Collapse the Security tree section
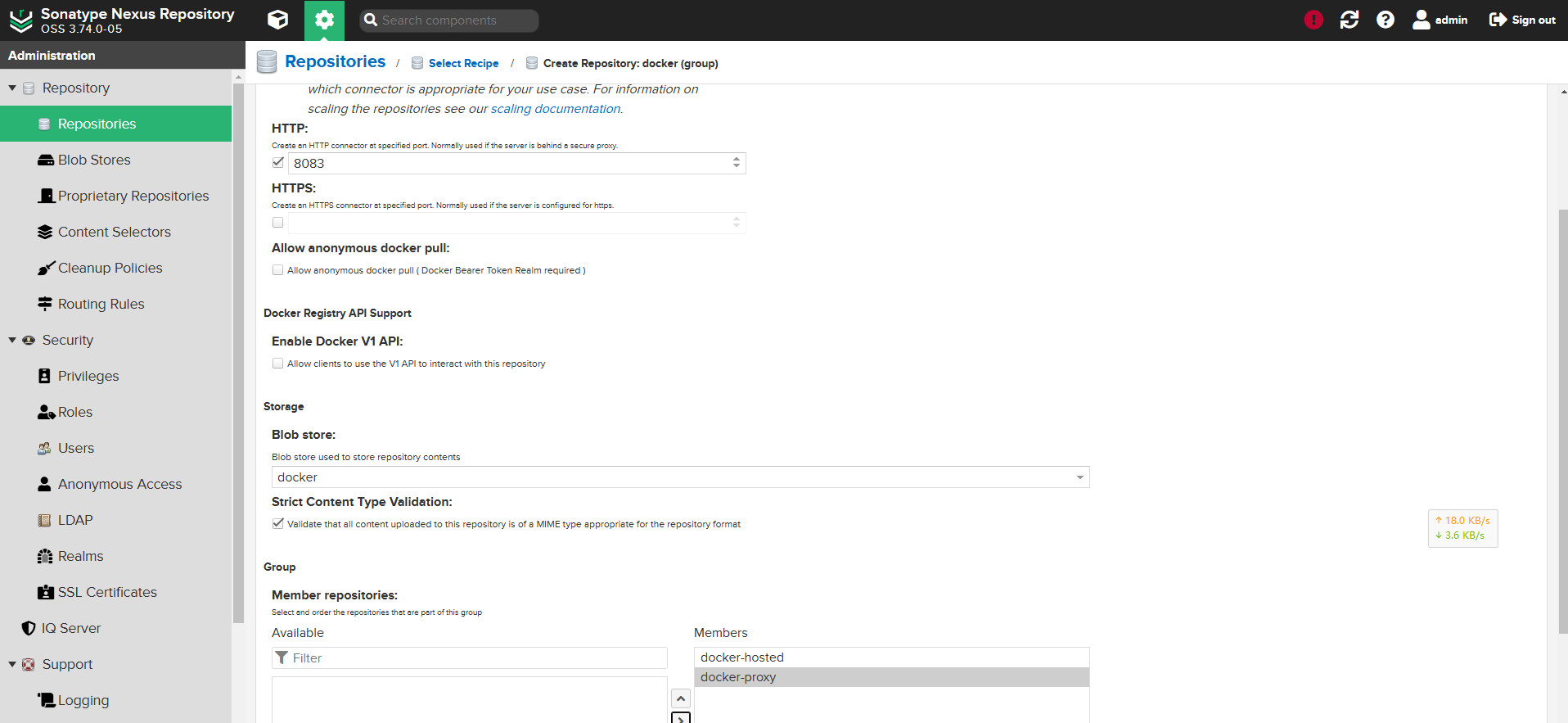Screen dimensions: 1568x723 tap(12, 340)
